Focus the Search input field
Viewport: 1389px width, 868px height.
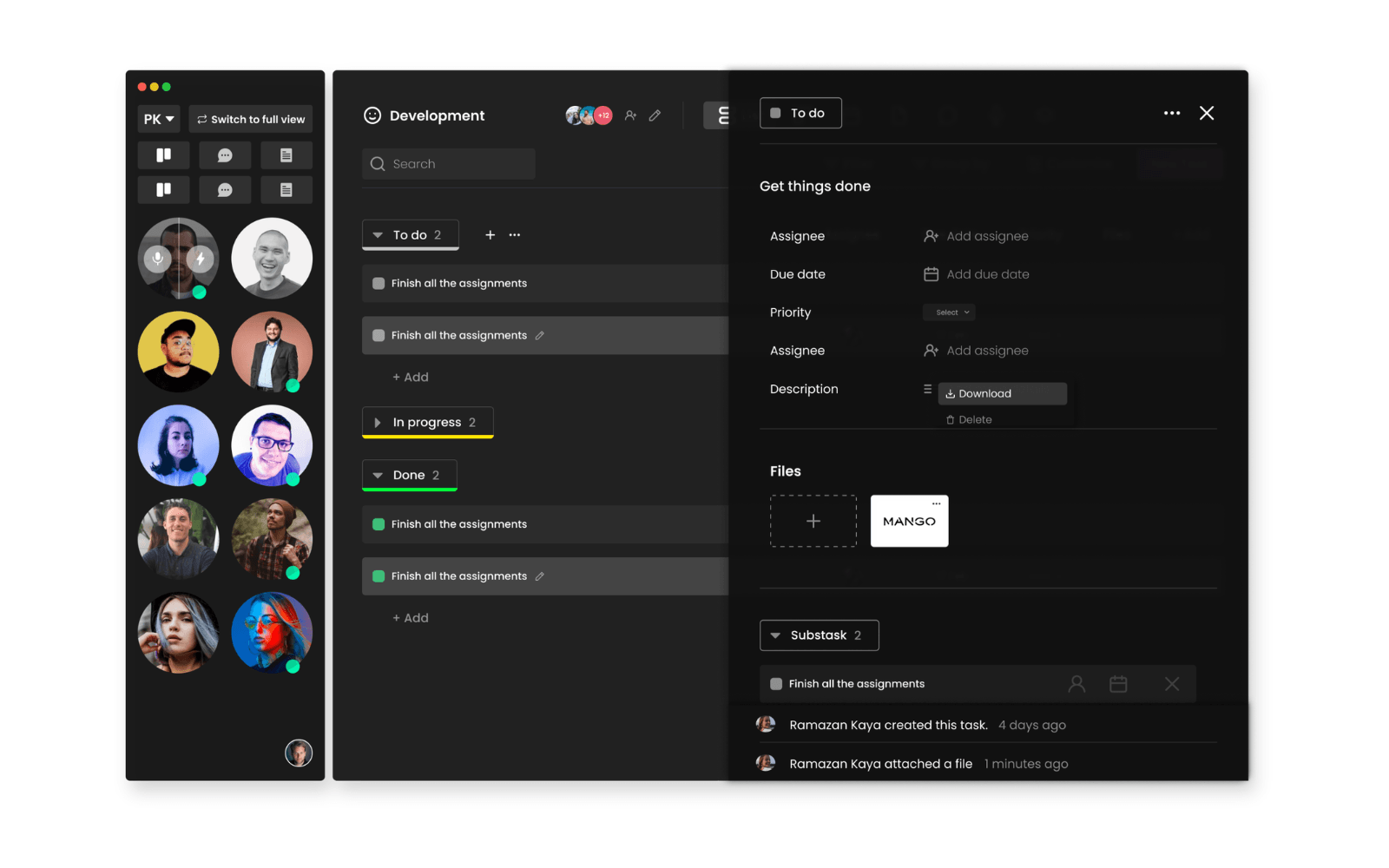click(449, 164)
